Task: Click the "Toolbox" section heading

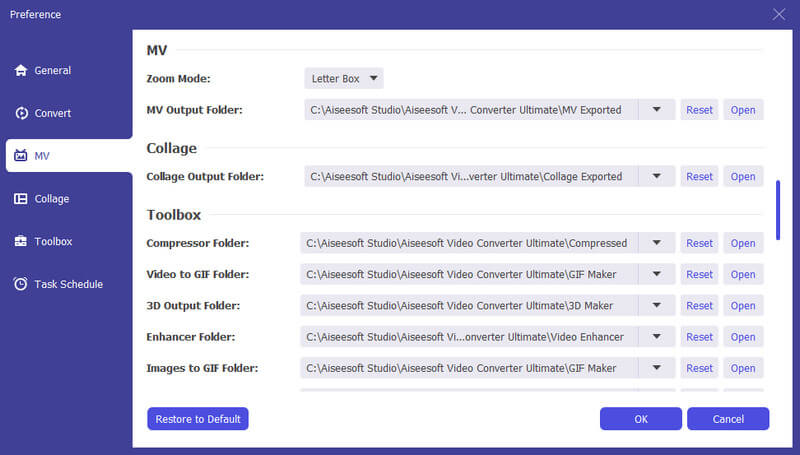Action: tap(173, 215)
